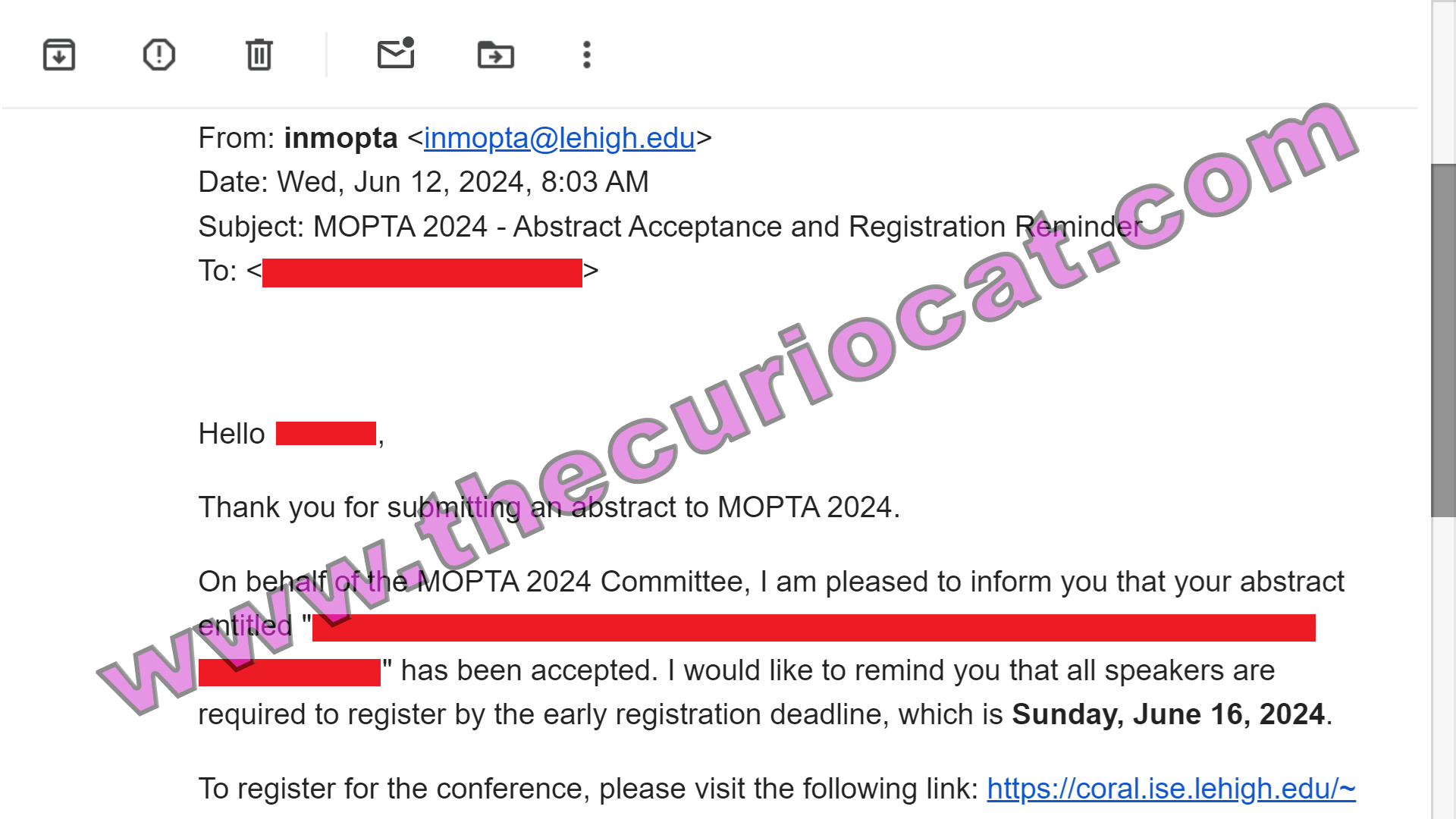Screen dimensions: 1456x819
Task: Click the redacted name after Hello
Action: click(x=326, y=434)
